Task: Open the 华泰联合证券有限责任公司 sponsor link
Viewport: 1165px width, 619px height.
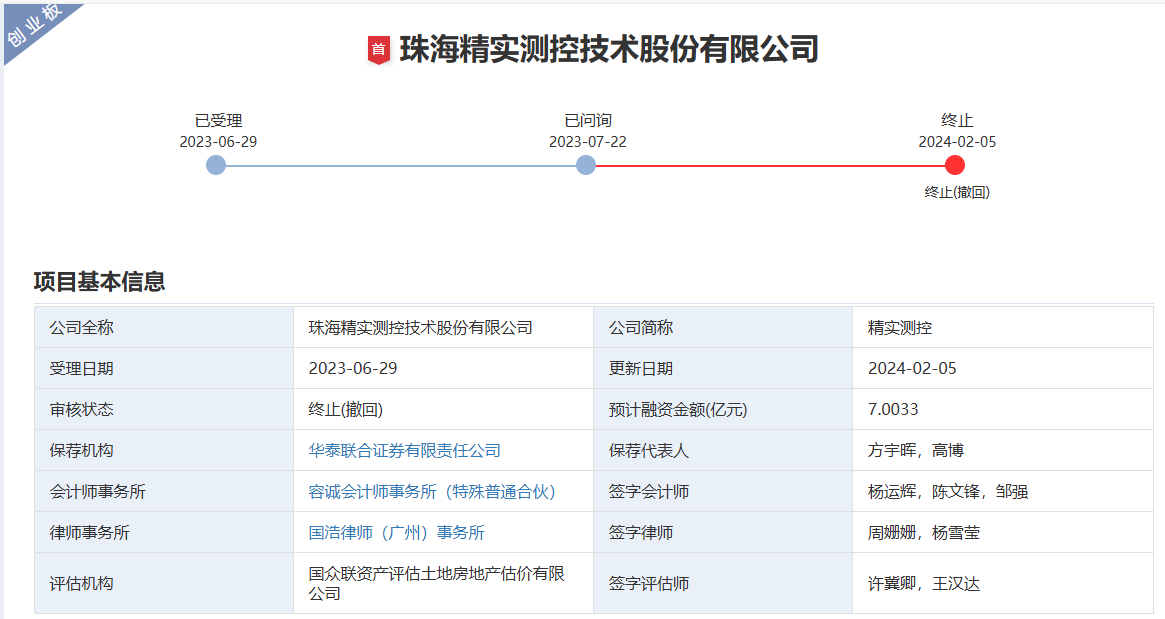Action: [404, 451]
